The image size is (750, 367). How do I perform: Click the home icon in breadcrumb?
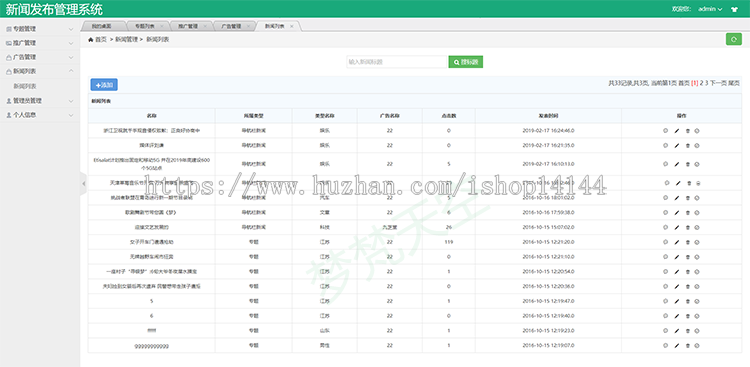click(x=90, y=40)
